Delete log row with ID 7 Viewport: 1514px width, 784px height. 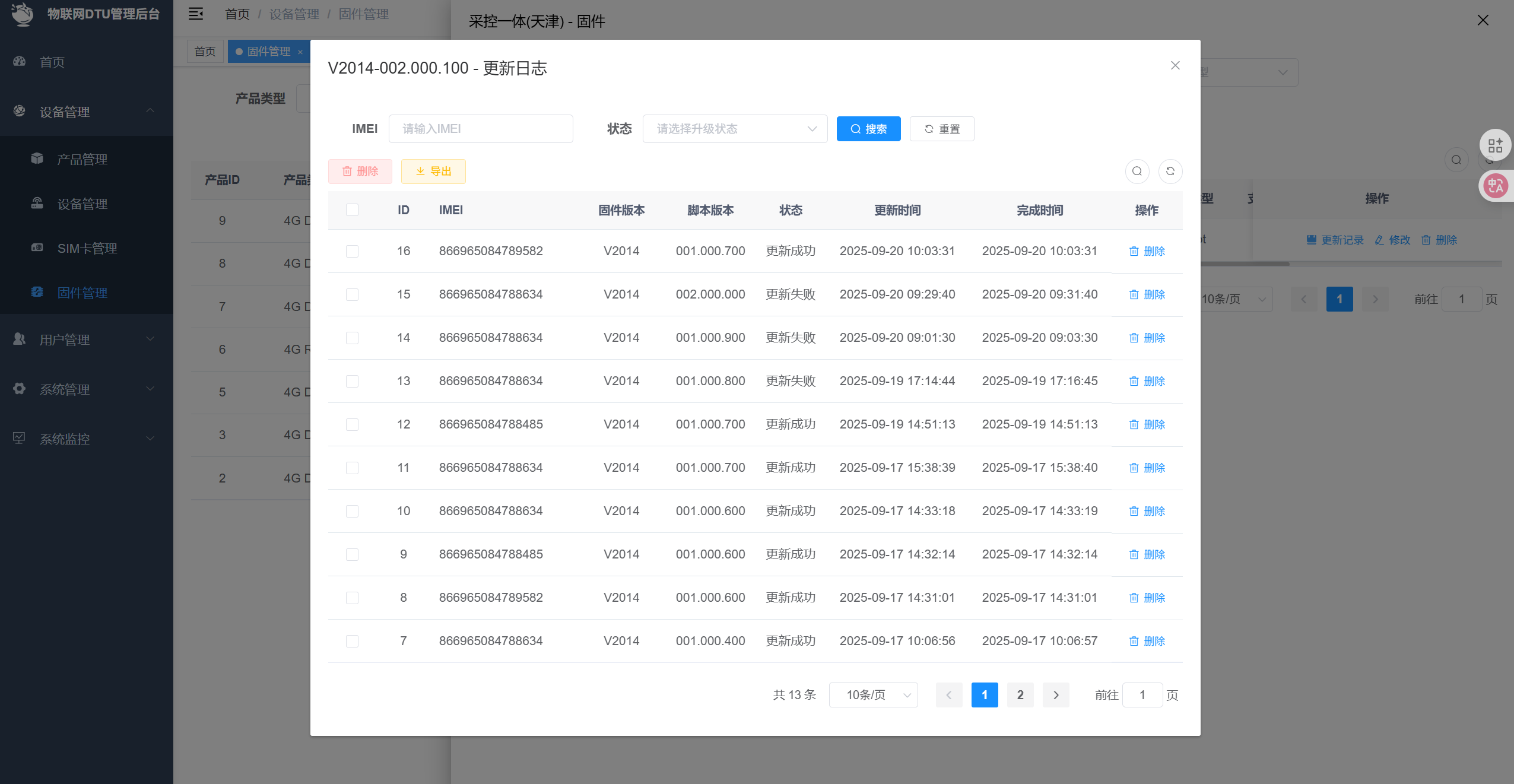coord(1147,641)
